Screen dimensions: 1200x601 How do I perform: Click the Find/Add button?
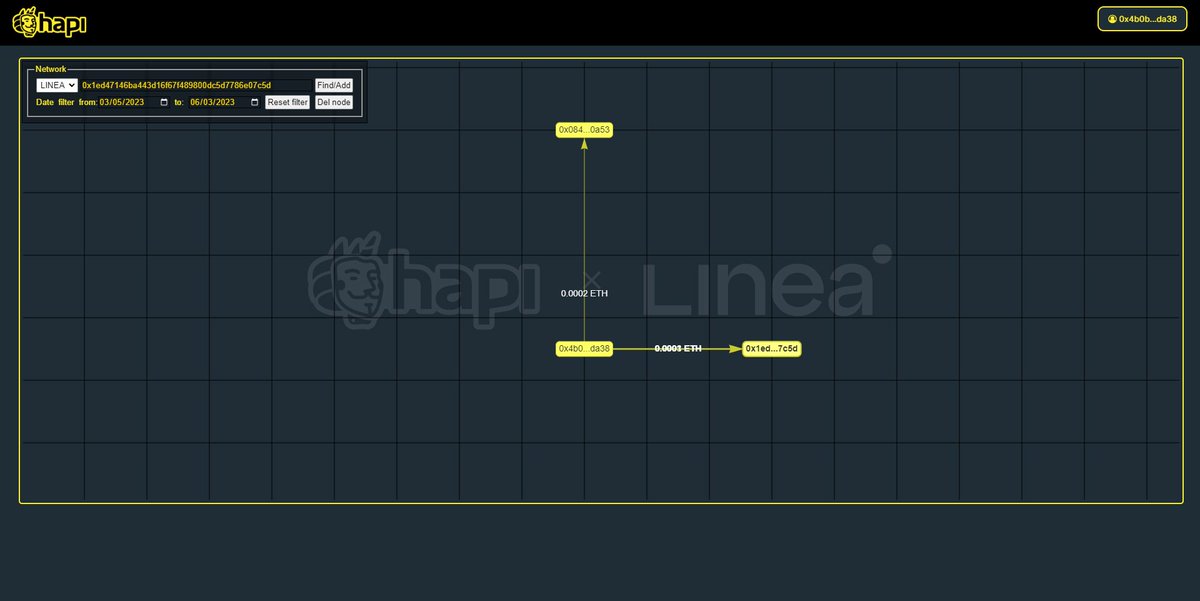334,86
